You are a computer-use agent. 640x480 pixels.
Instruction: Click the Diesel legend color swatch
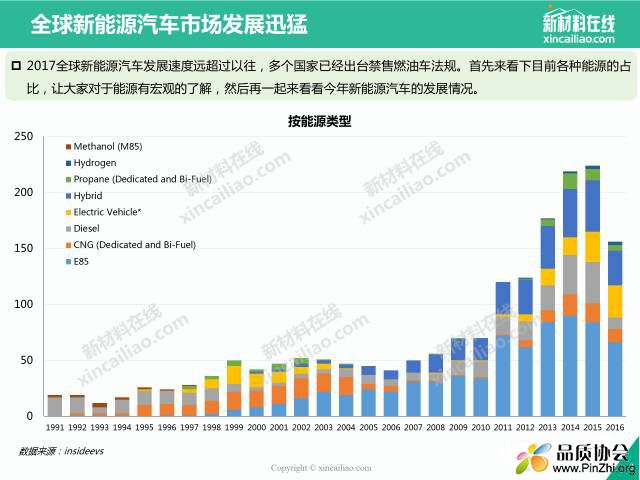pyautogui.click(x=69, y=229)
